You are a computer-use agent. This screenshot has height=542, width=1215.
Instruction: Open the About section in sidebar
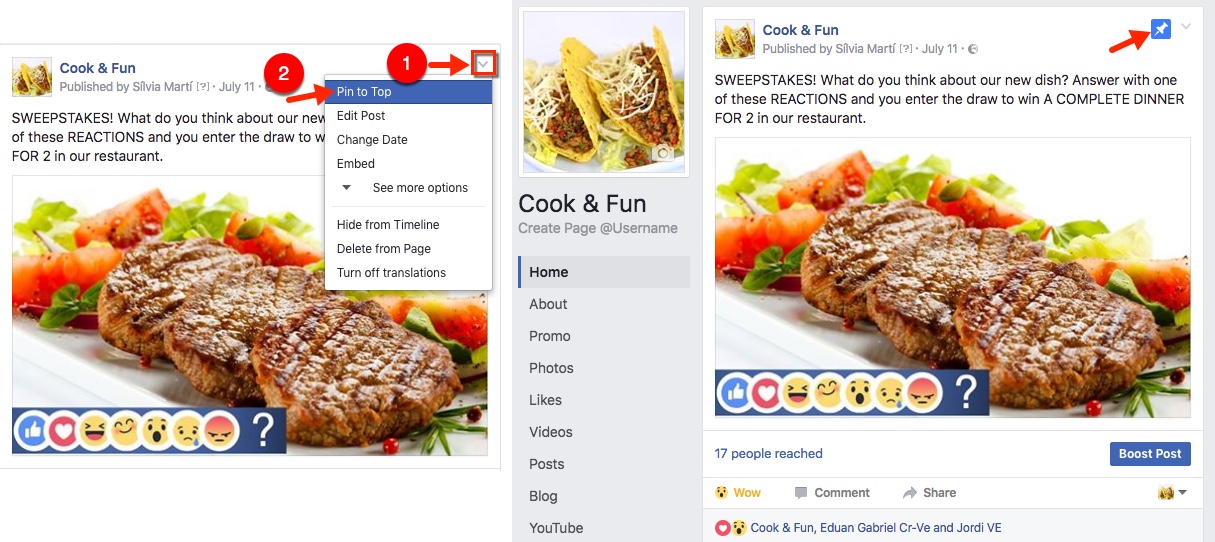[x=548, y=304]
